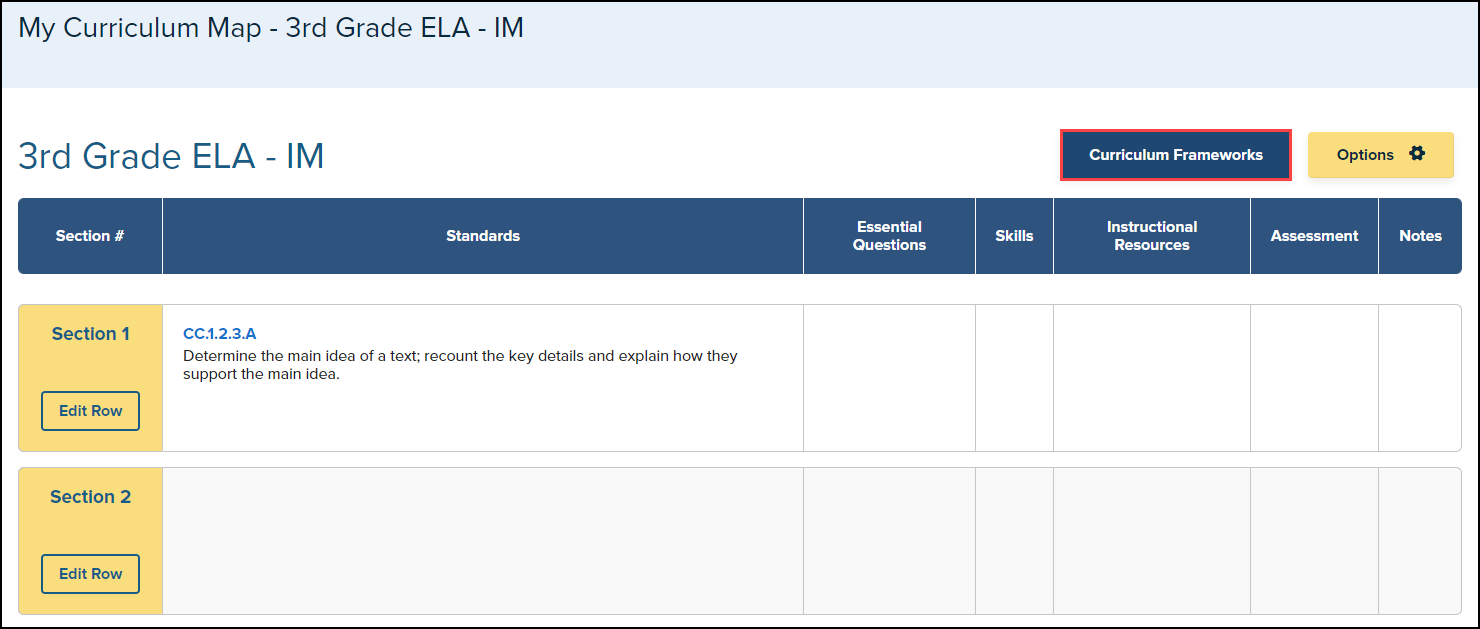Select the Section 1 row label
Image resolution: width=1480 pixels, height=629 pixels.
[90, 334]
